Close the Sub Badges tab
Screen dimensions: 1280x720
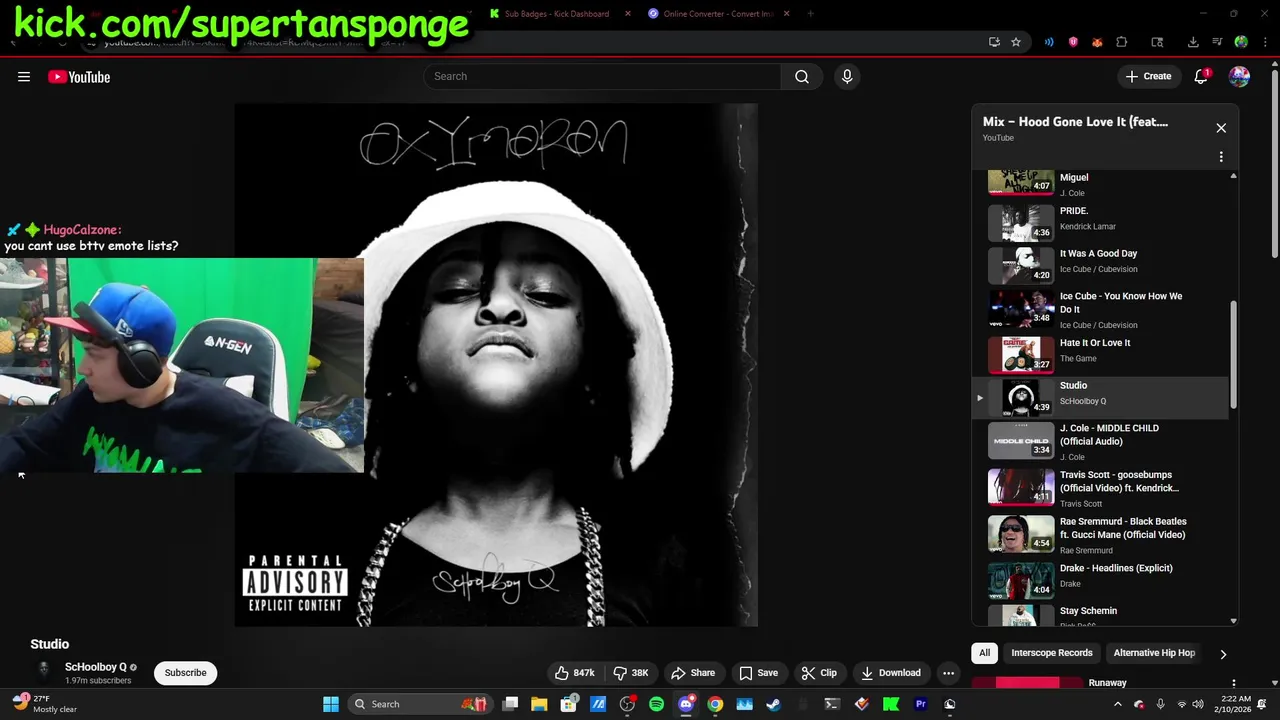coord(628,14)
